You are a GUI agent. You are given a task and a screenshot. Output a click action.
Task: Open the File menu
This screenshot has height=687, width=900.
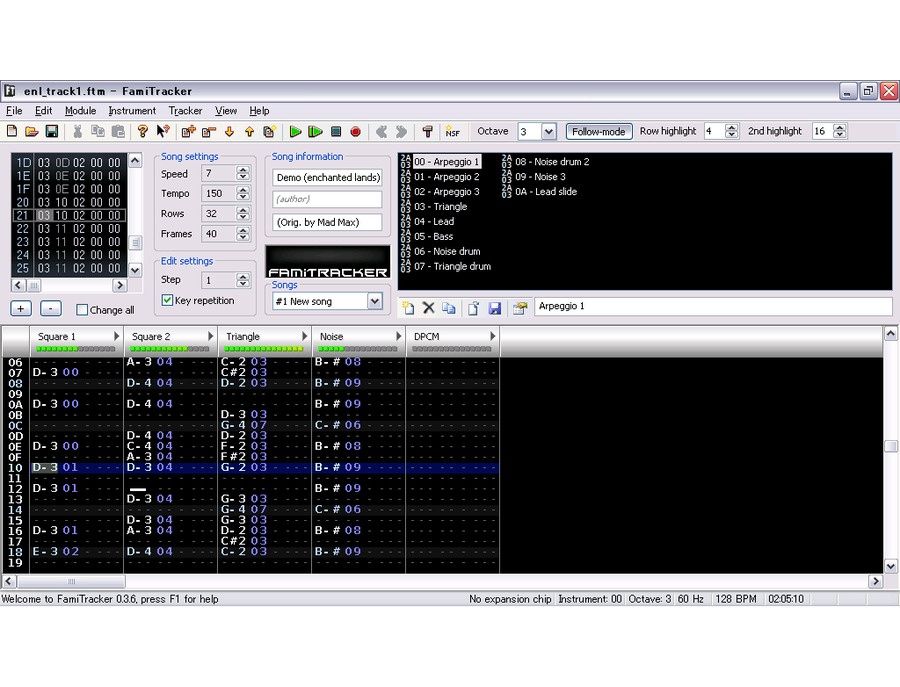pos(14,111)
